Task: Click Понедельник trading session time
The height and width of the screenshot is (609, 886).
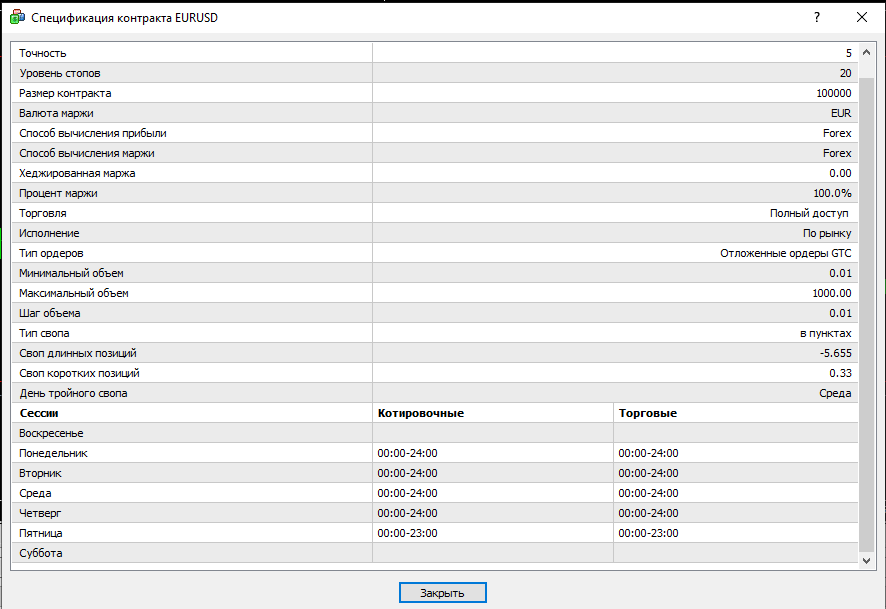Action: tap(648, 453)
